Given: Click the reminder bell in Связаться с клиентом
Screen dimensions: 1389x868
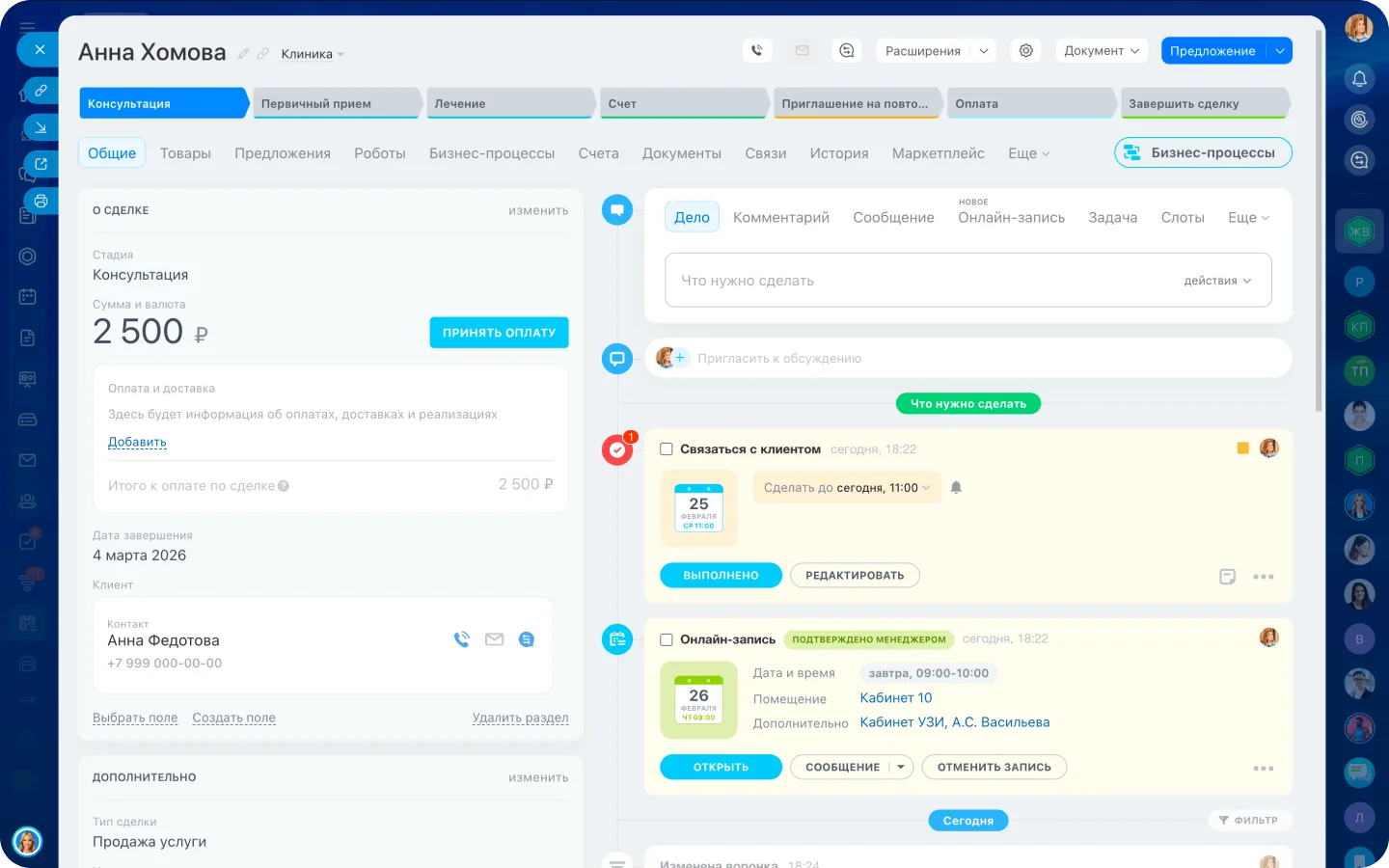Looking at the screenshot, I should [x=956, y=488].
